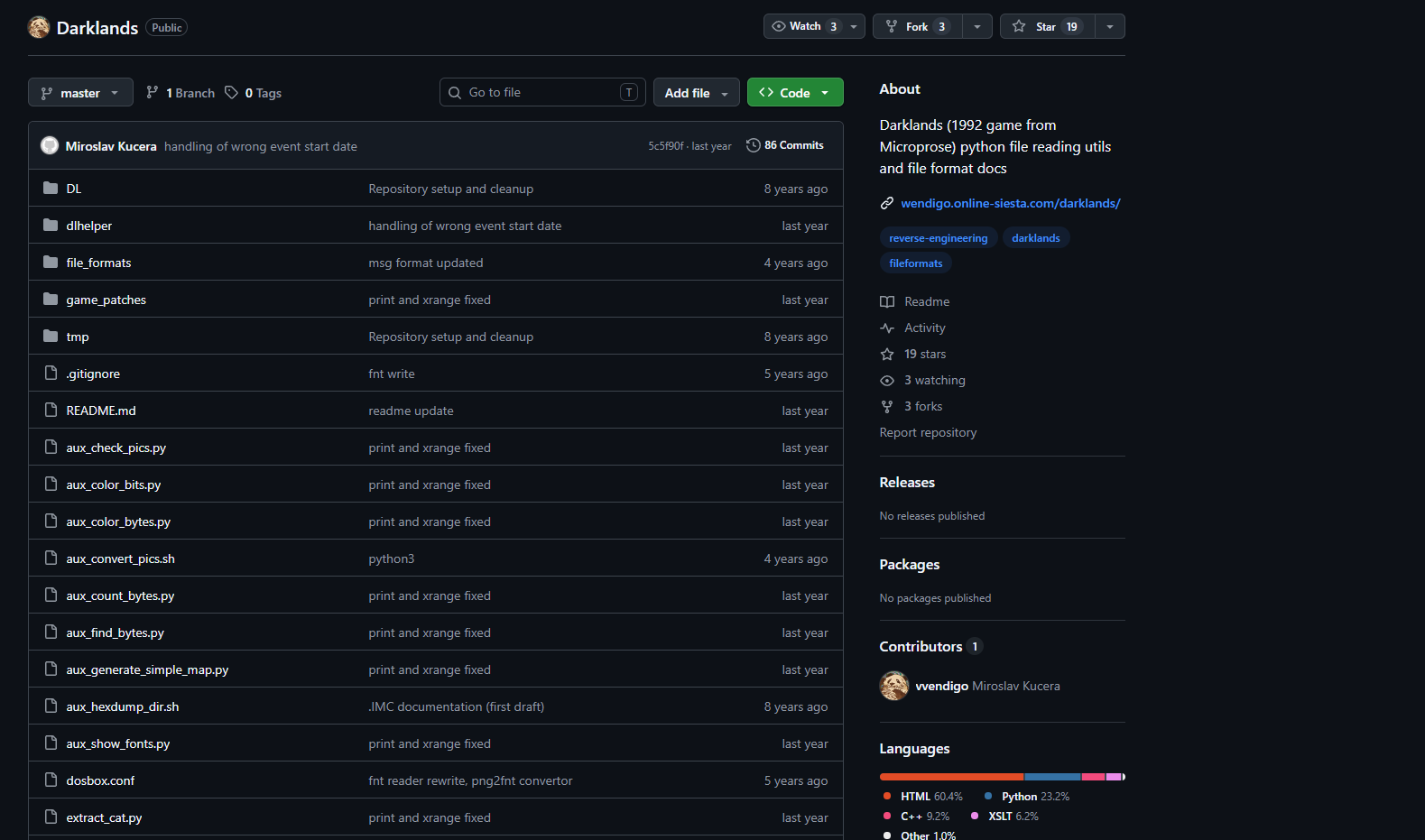Screen dimensions: 1425x840
Task: Open the aux_color_bits.py file
Action: [114, 485]
